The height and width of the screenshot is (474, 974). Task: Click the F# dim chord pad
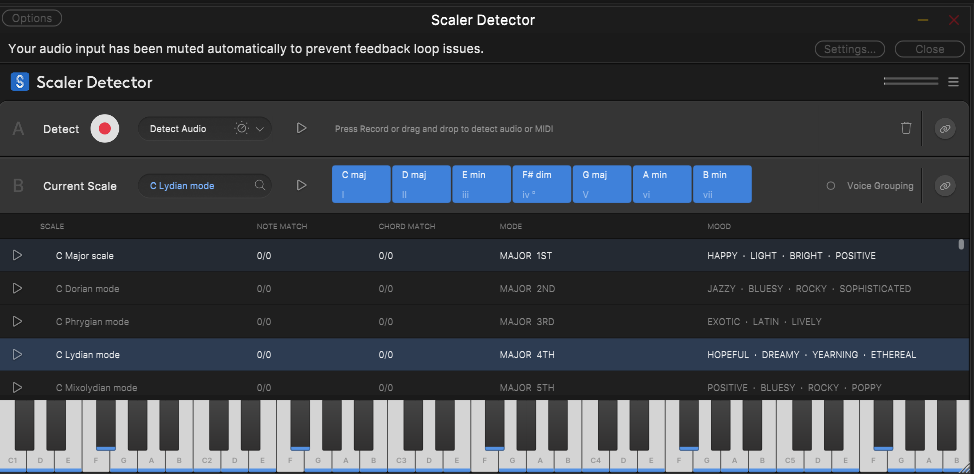(541, 184)
